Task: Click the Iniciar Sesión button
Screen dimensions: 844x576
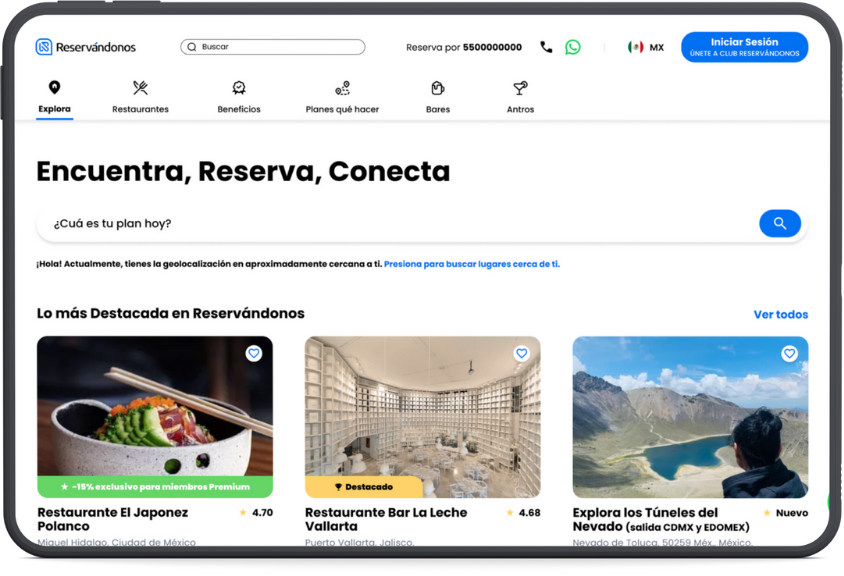Action: point(744,47)
